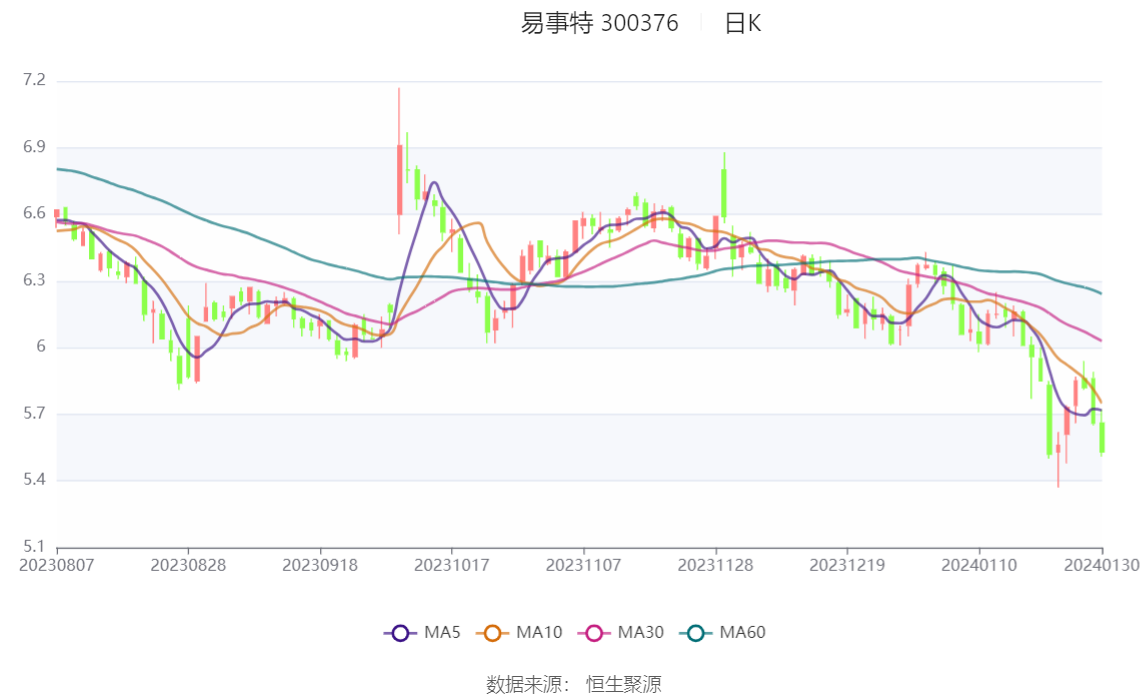The image size is (1148, 699).
Task: Click the 7.2 price axis label
Action: [34, 80]
